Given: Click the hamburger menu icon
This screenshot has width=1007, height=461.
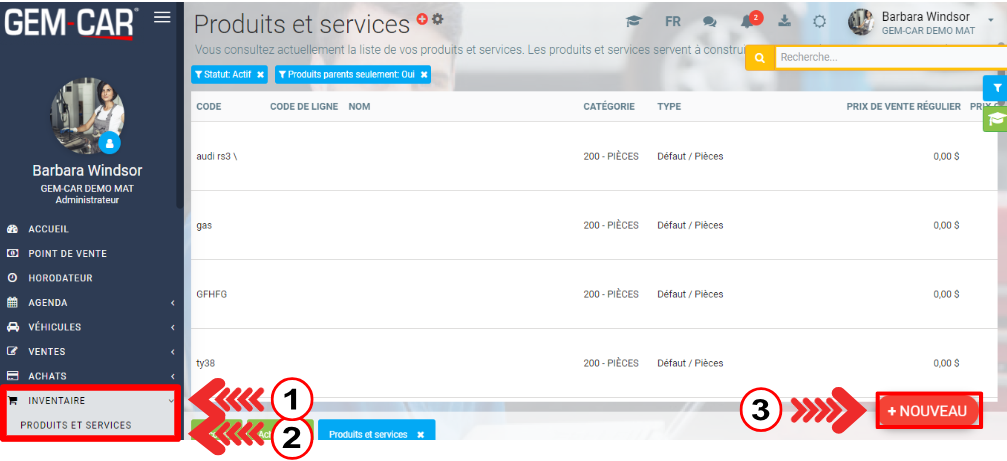Looking at the screenshot, I should coord(162,17).
